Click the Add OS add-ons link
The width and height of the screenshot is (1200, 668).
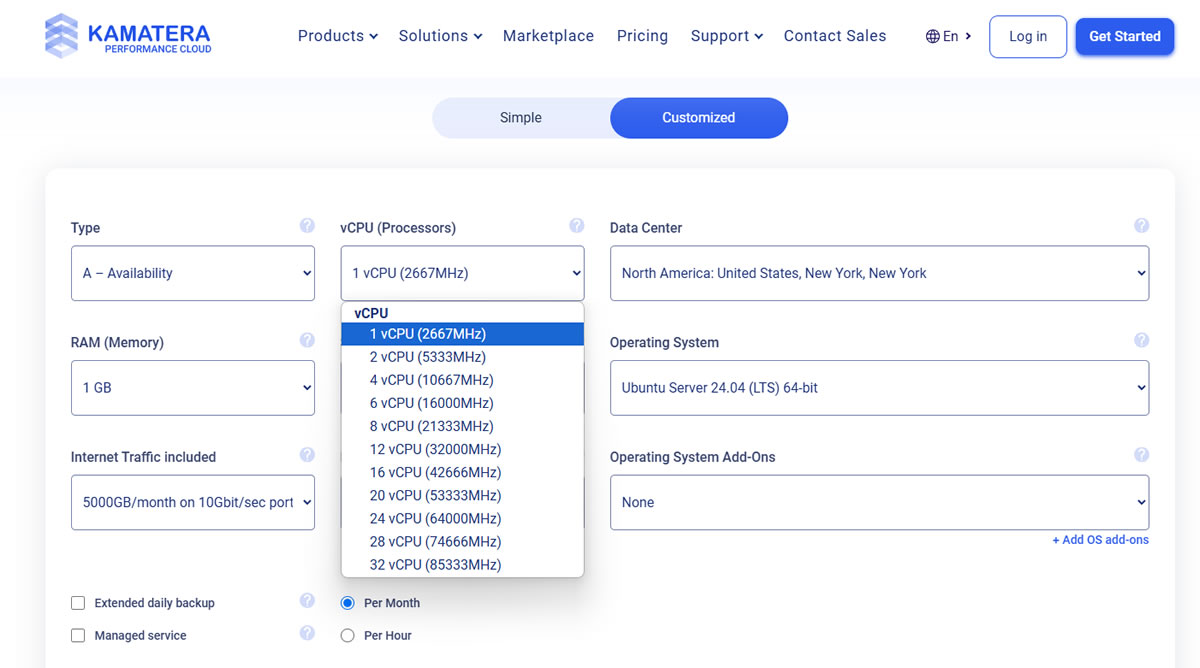pyautogui.click(x=1100, y=540)
